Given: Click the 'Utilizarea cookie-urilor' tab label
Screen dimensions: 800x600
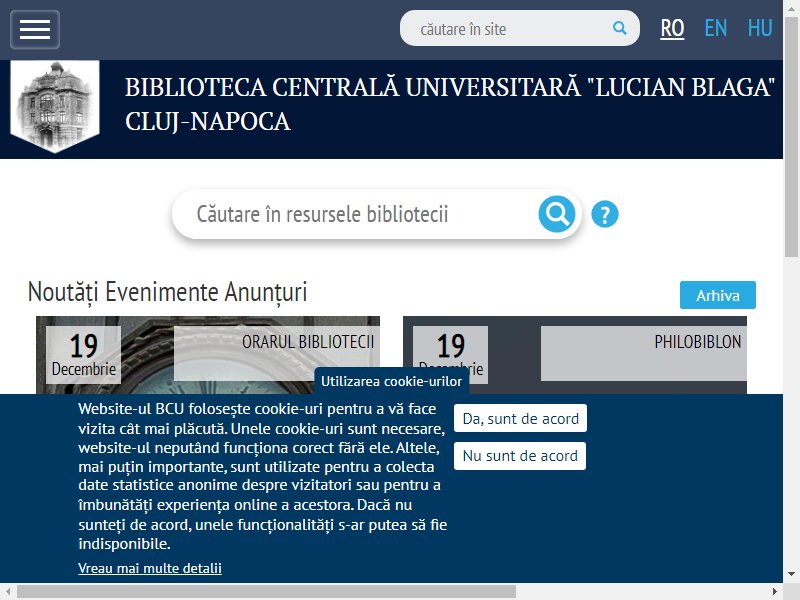Looking at the screenshot, I should pos(391,381).
